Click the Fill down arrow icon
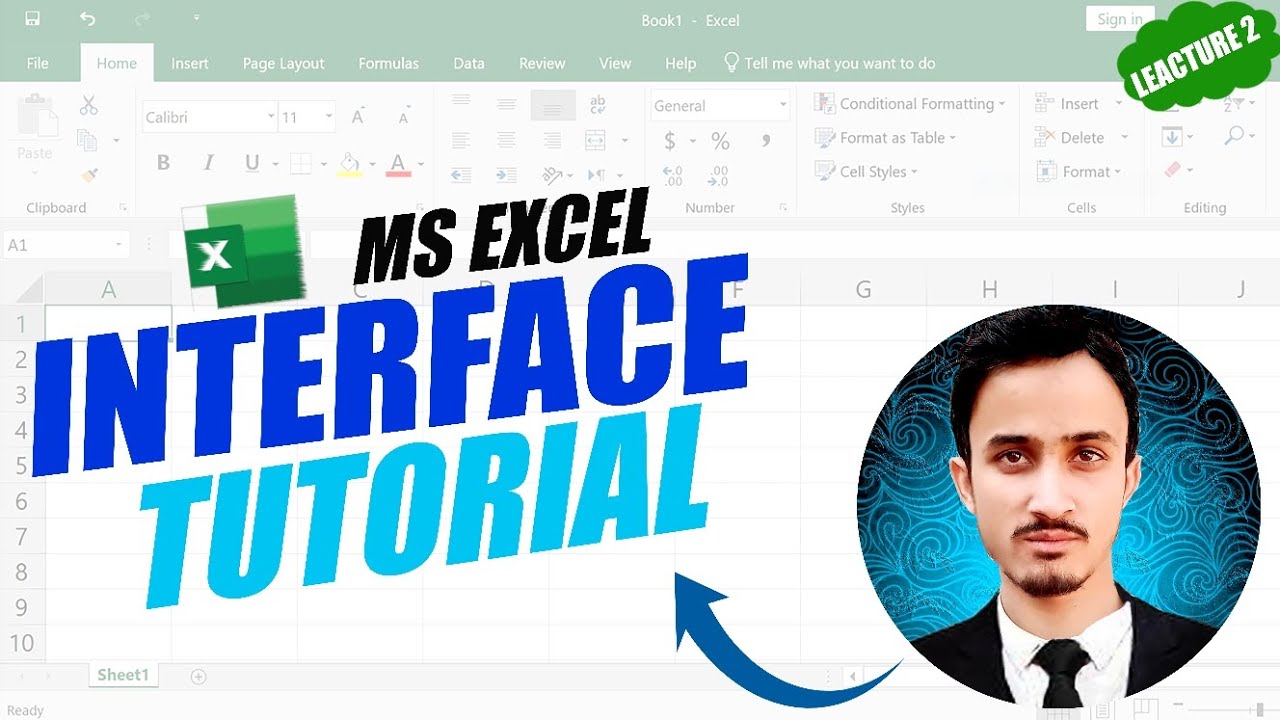This screenshot has width=1280, height=720. [1171, 136]
